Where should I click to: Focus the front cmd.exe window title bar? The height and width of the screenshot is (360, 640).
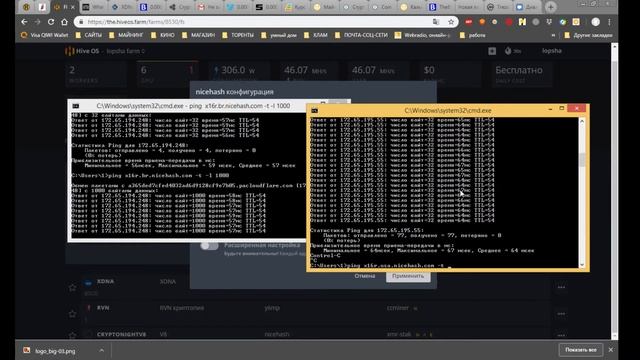tap(447, 110)
